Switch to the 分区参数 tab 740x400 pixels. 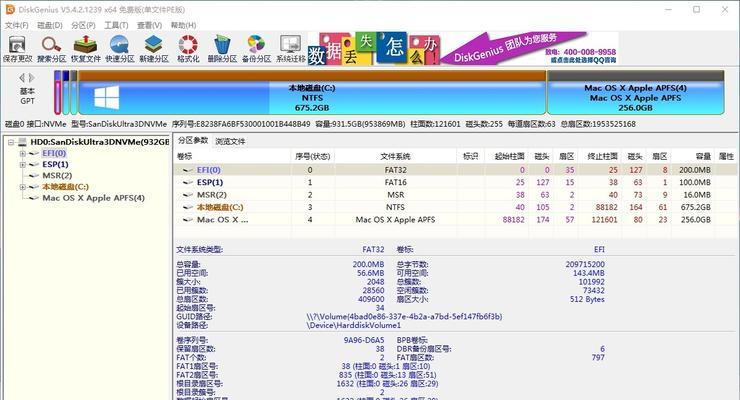click(x=193, y=141)
